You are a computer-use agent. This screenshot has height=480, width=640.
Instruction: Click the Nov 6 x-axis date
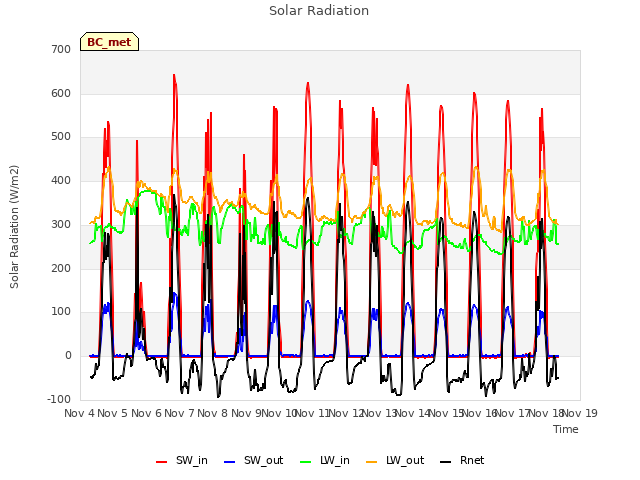click(147, 413)
